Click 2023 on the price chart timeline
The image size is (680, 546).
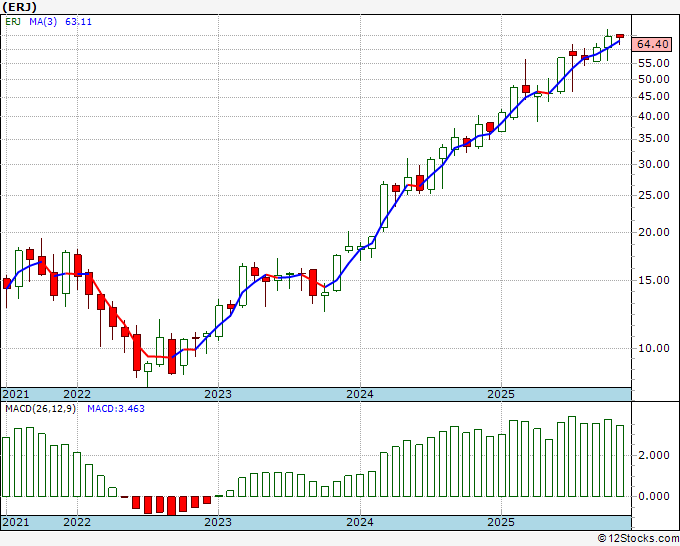(x=218, y=394)
